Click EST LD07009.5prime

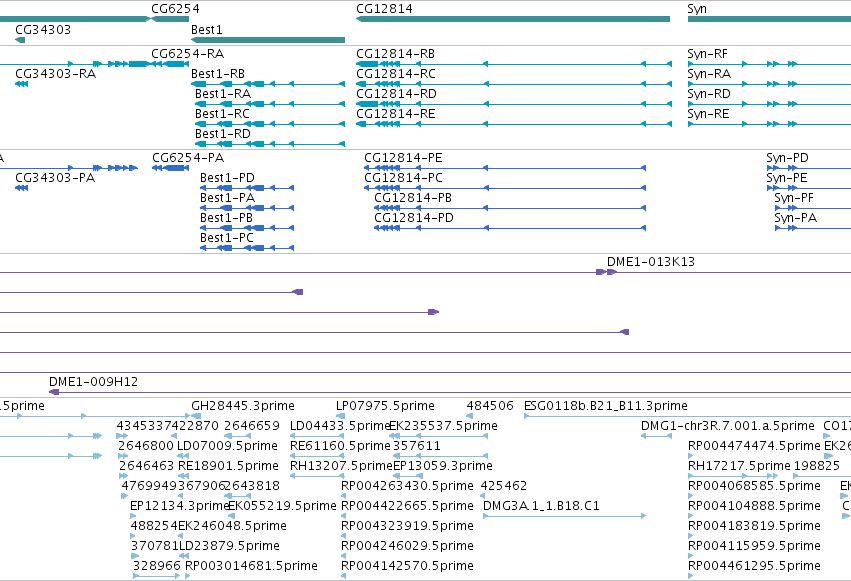(x=227, y=446)
